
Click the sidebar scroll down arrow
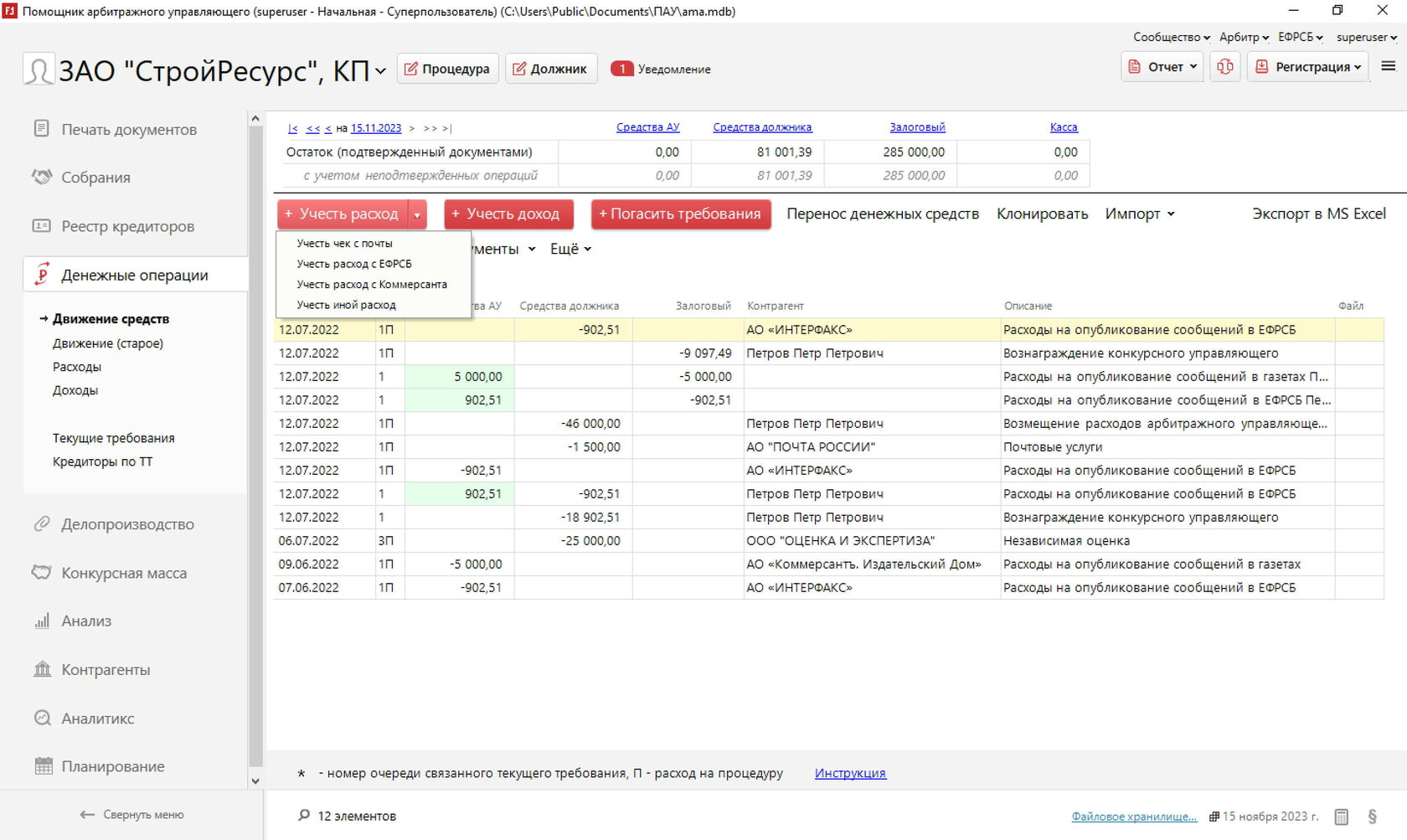pyautogui.click(x=255, y=781)
